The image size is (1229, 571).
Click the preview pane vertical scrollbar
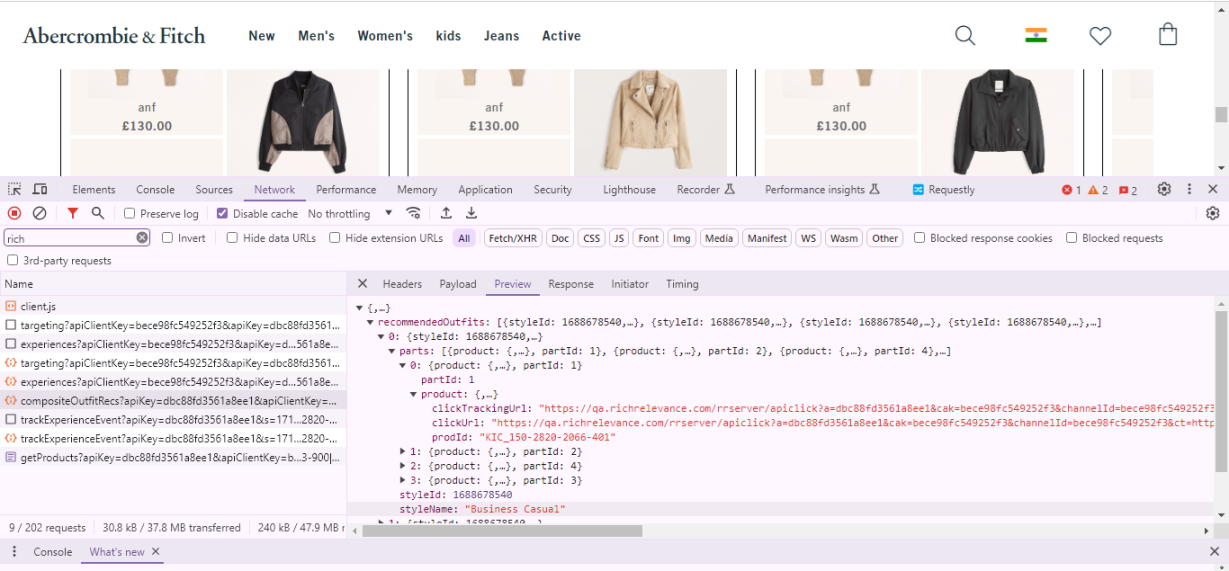click(1221, 390)
